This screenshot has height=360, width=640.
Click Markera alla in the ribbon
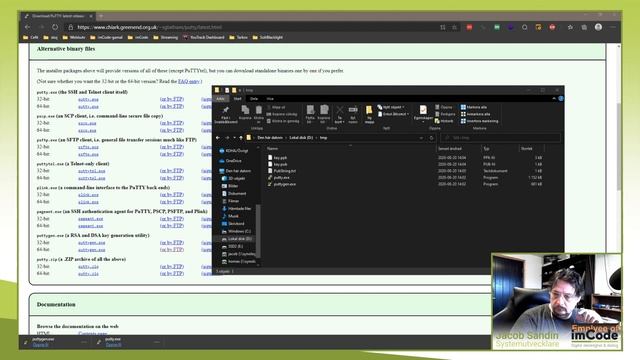[x=474, y=107]
